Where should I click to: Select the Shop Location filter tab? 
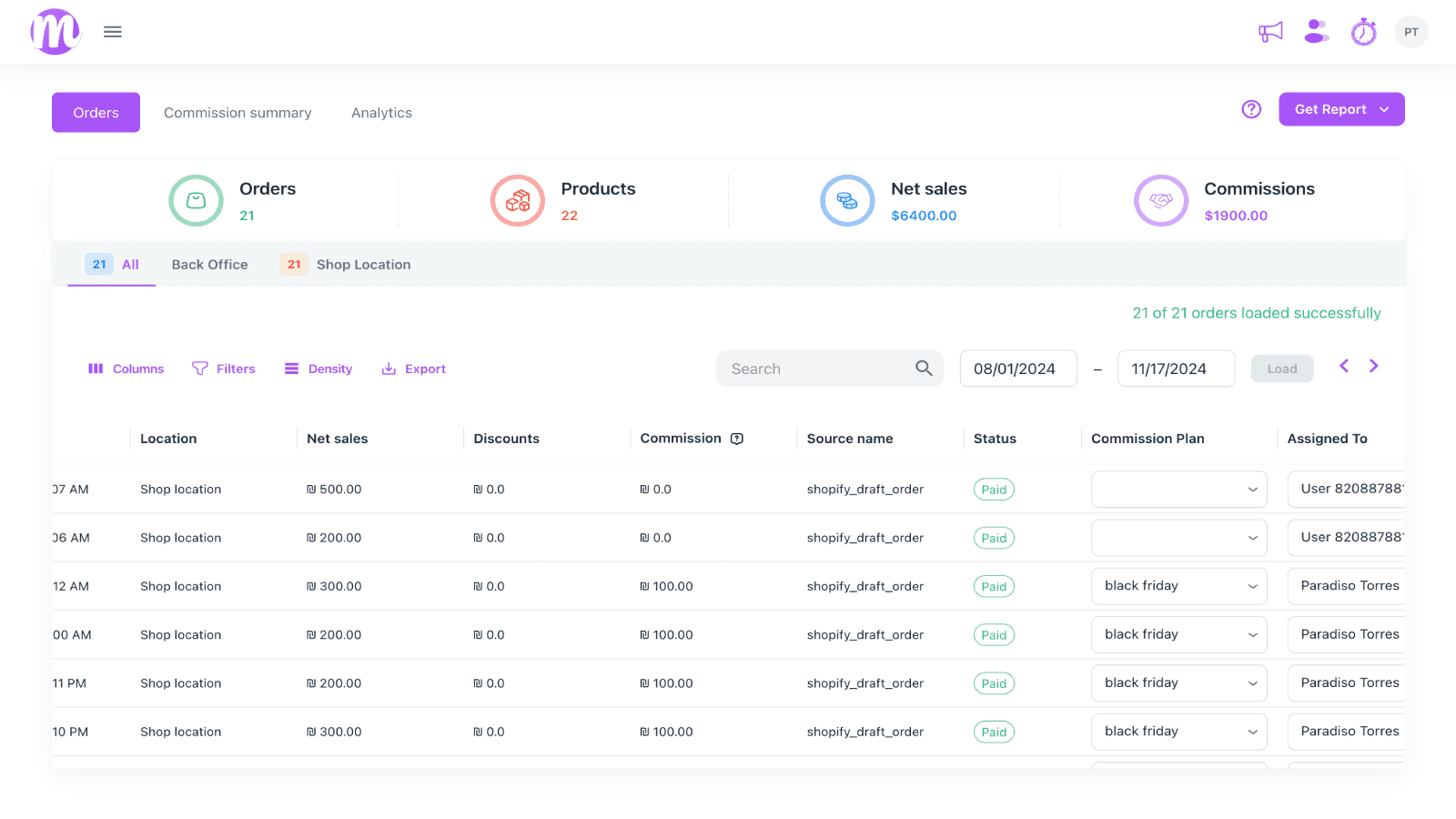click(x=362, y=265)
